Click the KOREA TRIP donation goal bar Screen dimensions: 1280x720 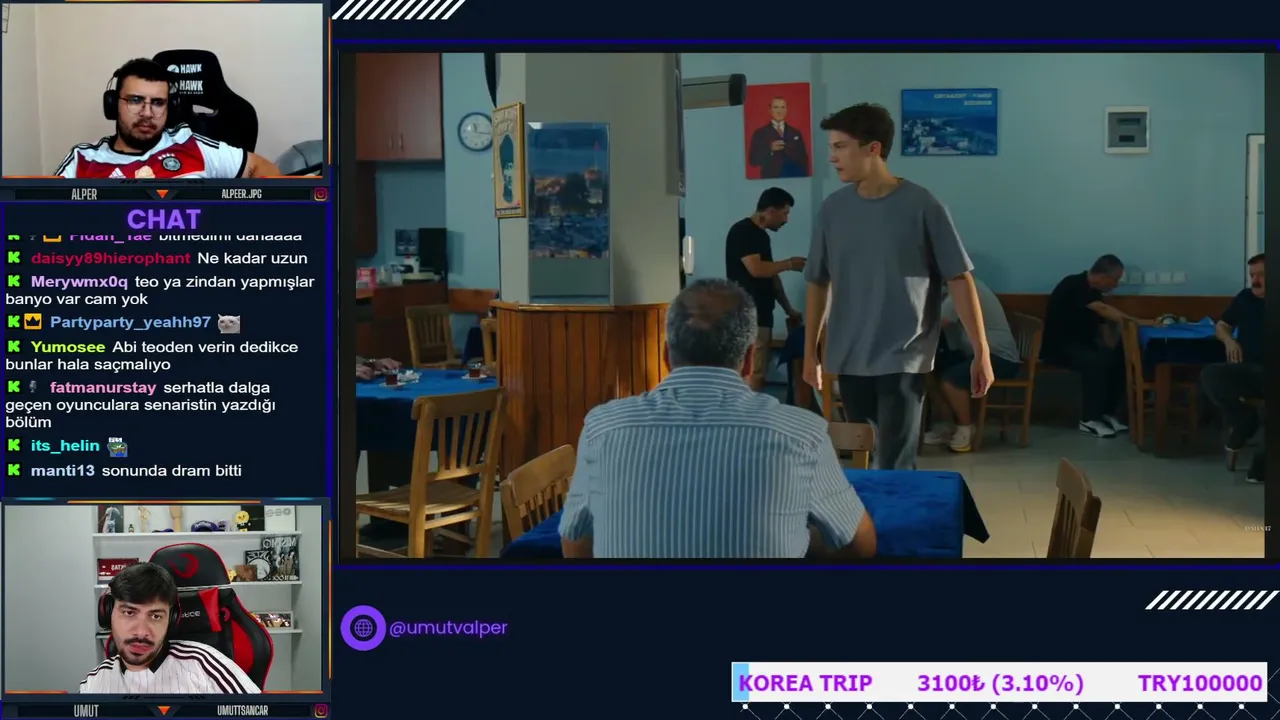click(x=1000, y=683)
